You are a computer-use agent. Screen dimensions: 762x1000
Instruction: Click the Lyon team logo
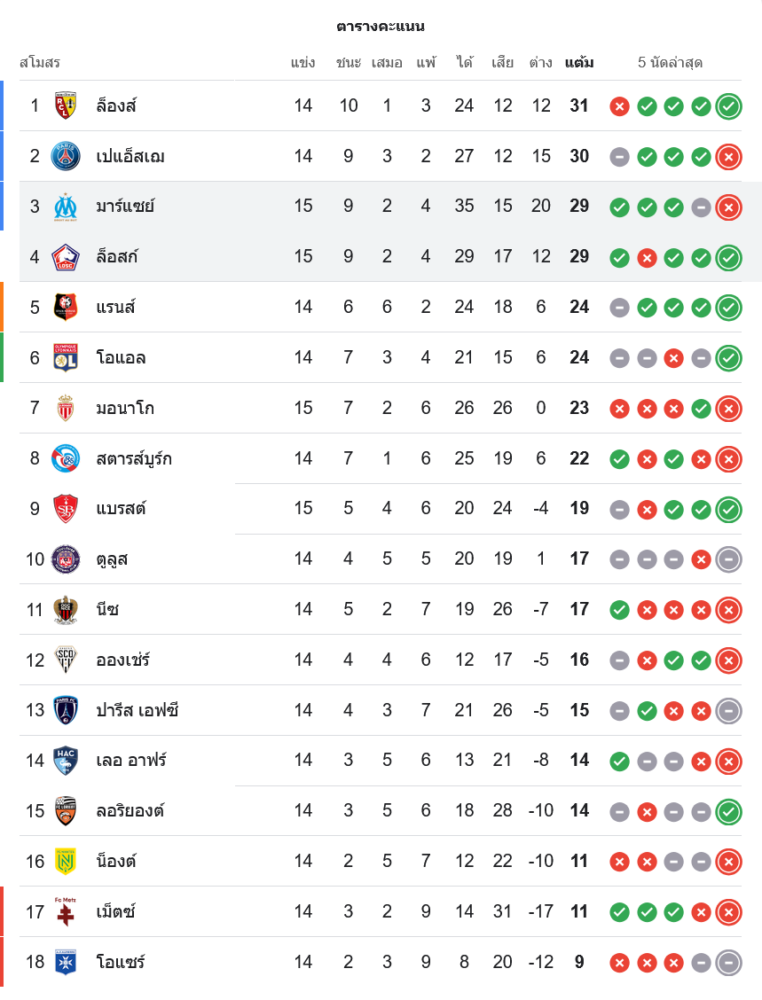65,357
